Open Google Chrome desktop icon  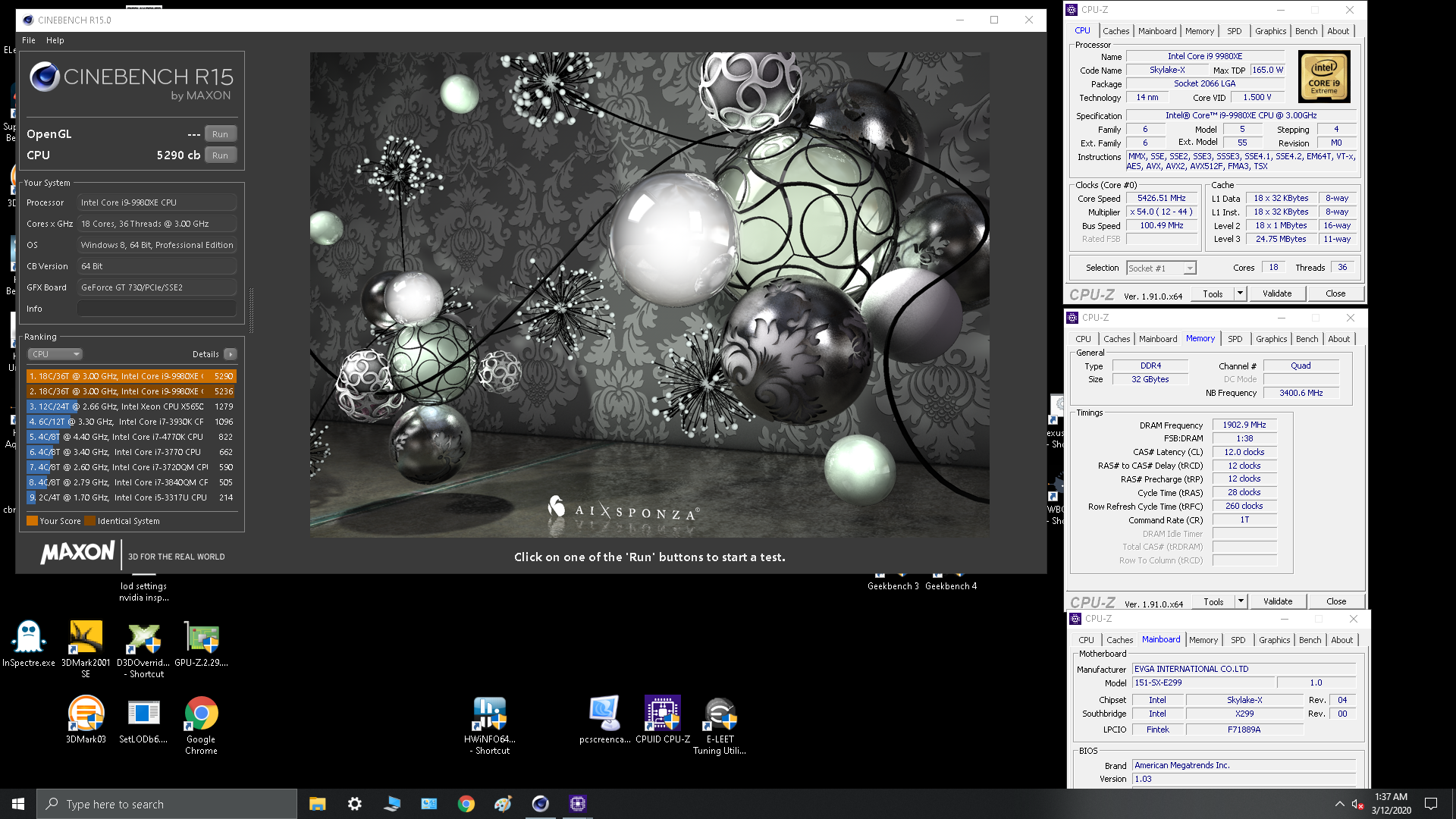click(201, 725)
